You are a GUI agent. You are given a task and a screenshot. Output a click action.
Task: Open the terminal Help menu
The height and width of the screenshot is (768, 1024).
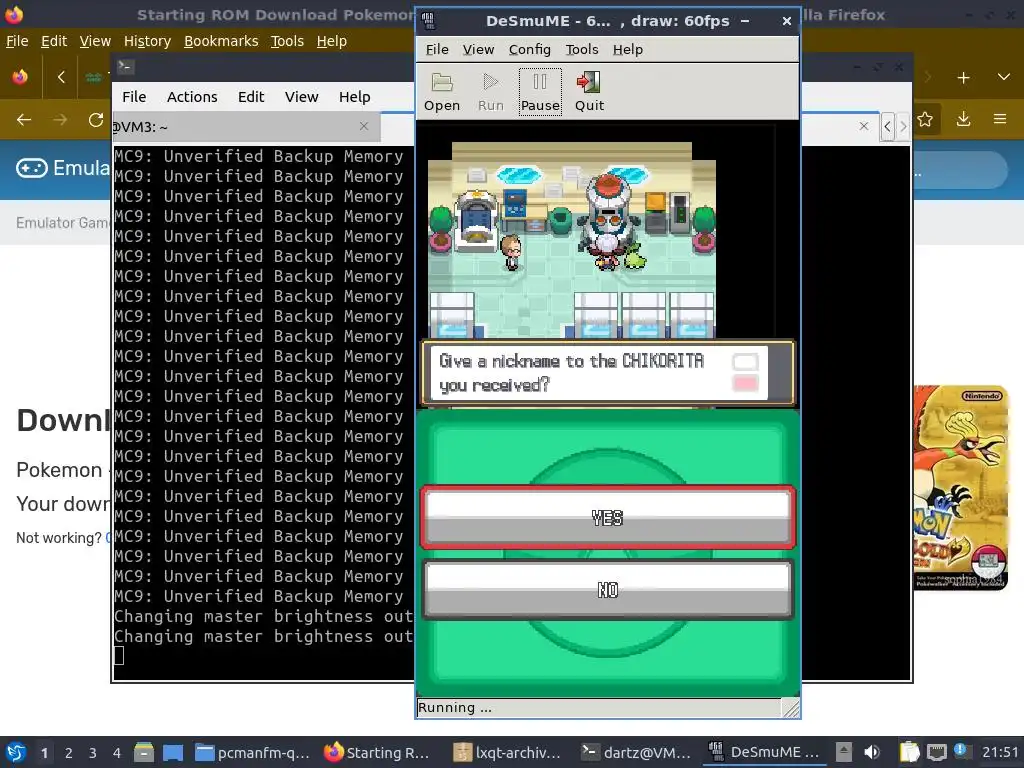click(x=355, y=97)
